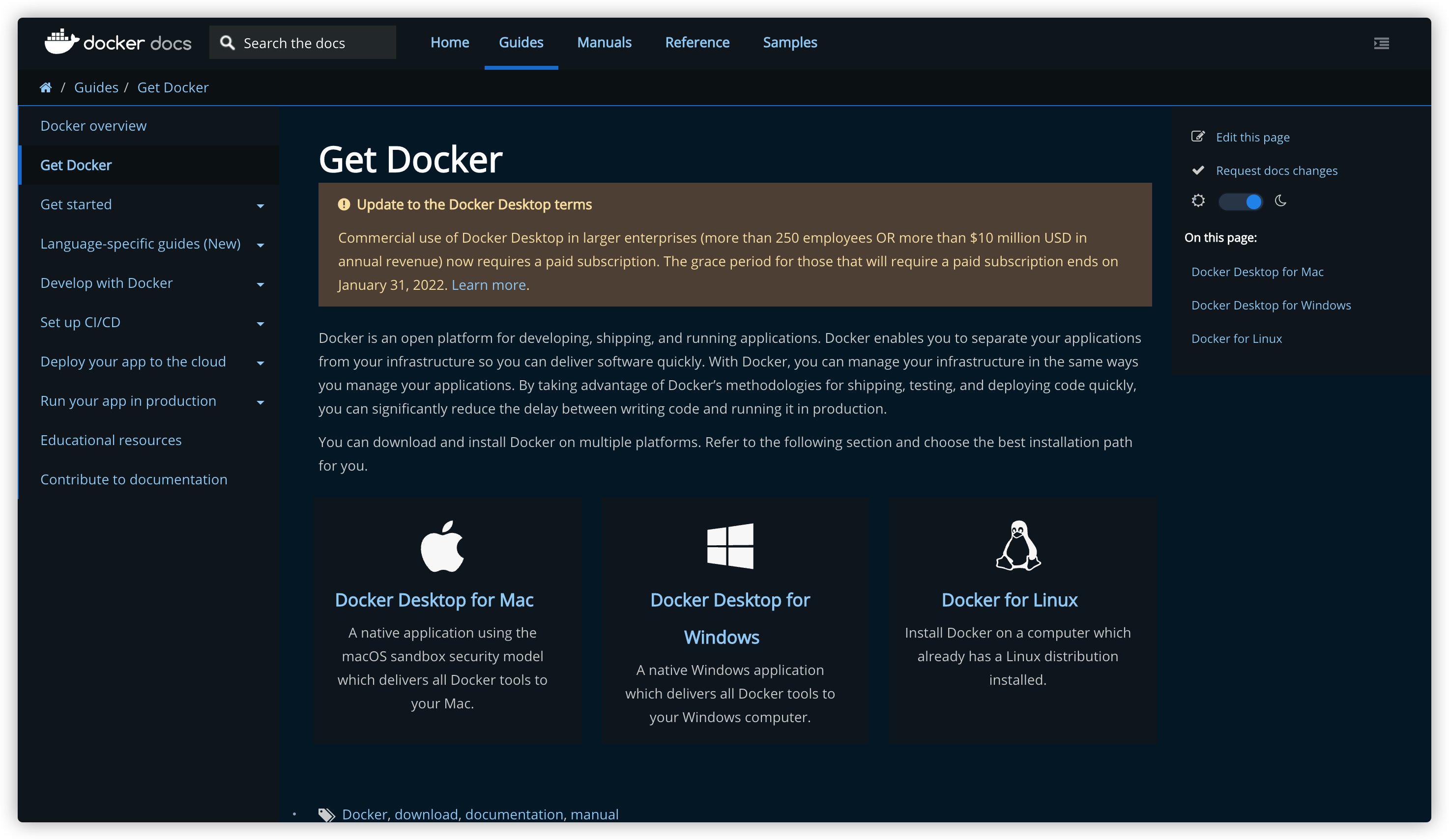Viewport: 1449px width, 840px height.
Task: Click the manual keyword tag
Action: [x=595, y=815]
